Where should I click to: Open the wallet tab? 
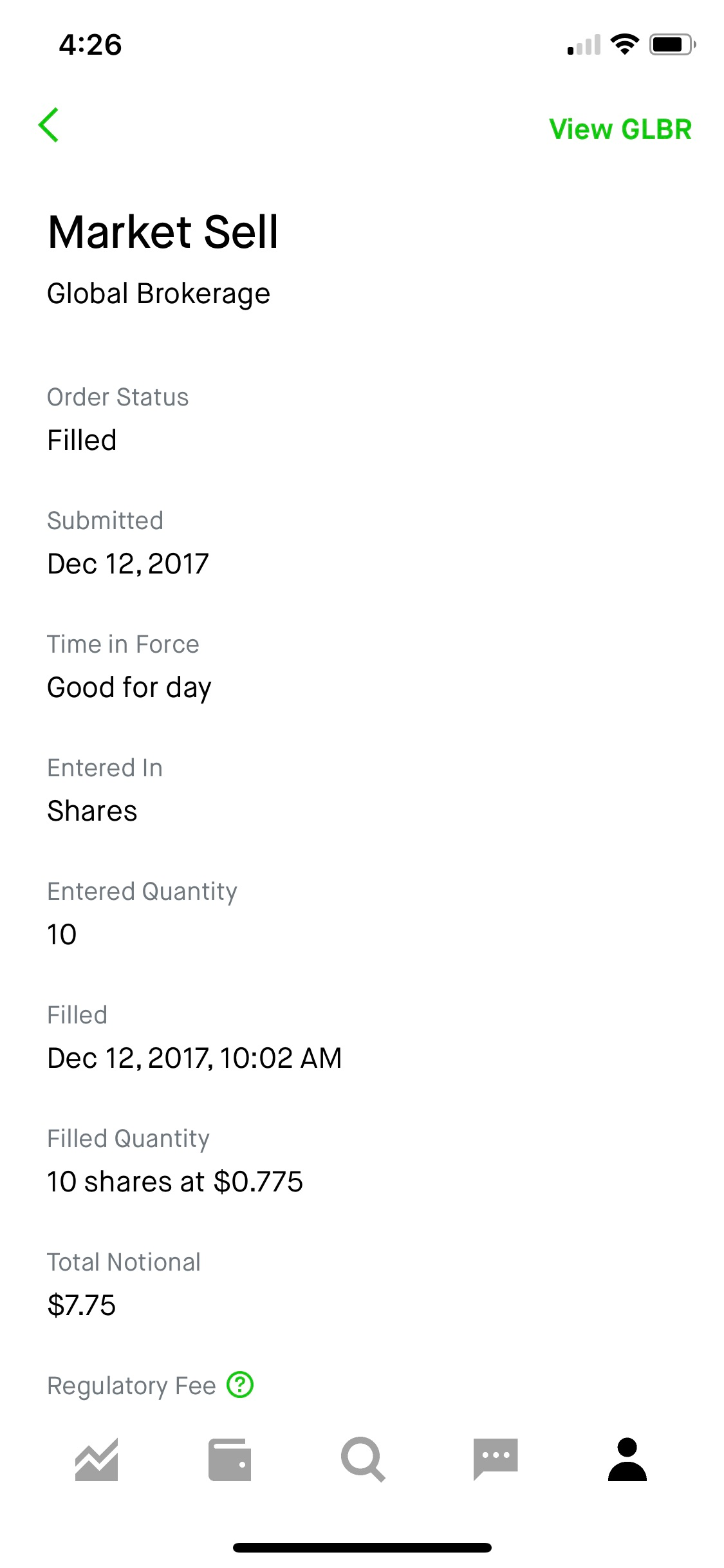230,1459
